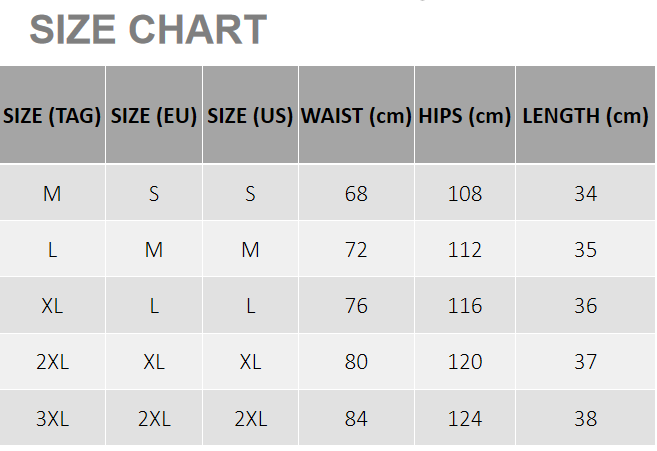Screen dimensions: 657x451
Task: Select the SIZE (TAG) column header
Action: pyautogui.click(x=52, y=114)
